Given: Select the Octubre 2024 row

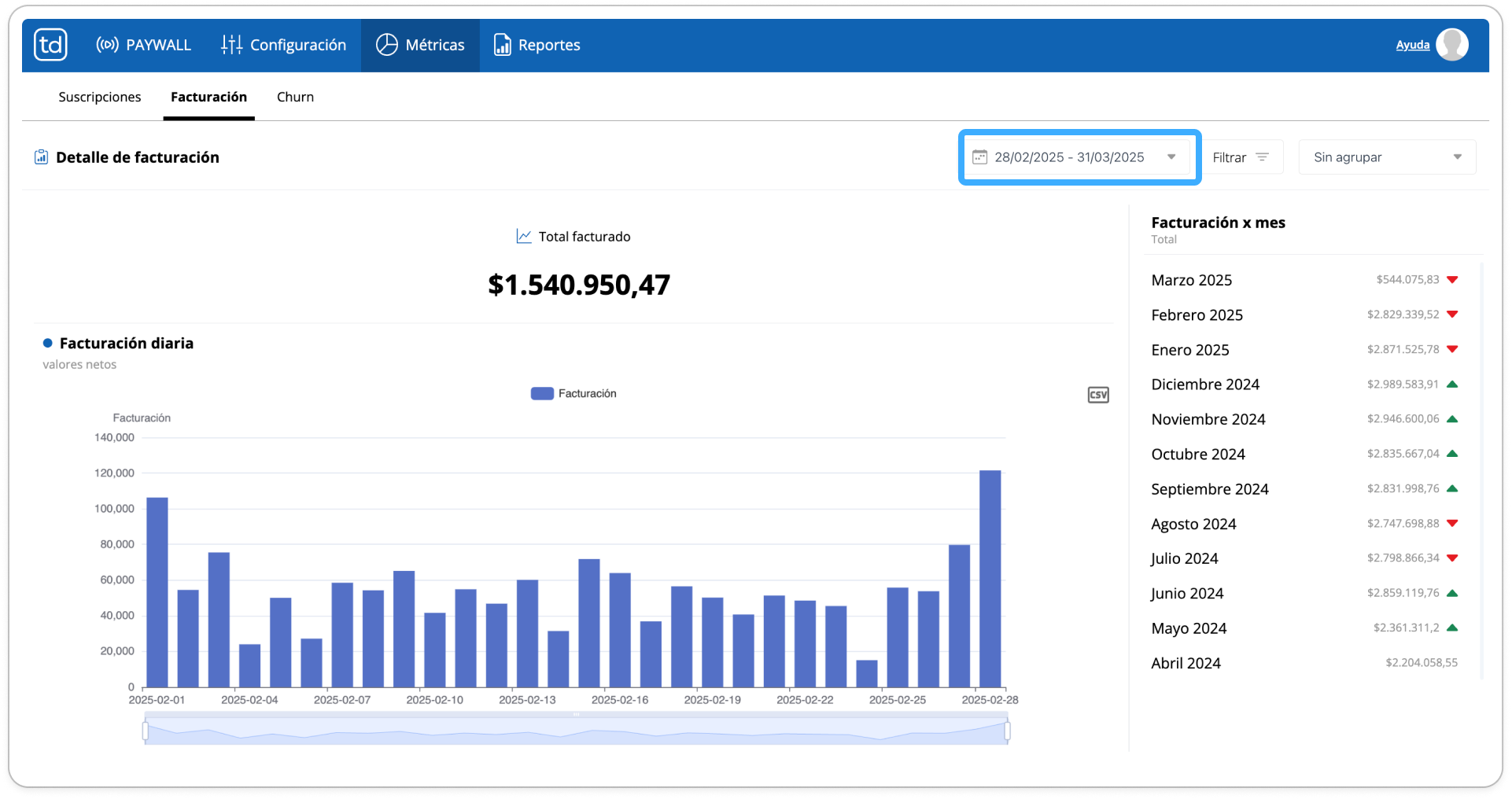Looking at the screenshot, I should pos(1304,454).
